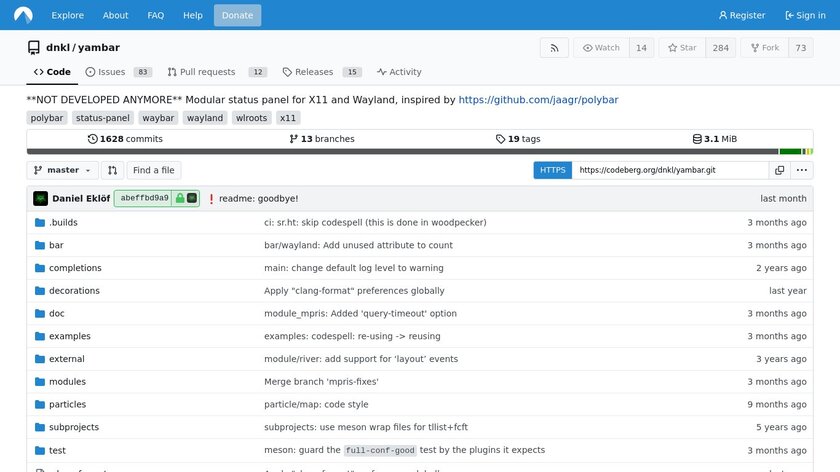Click the modules folder icon
The height and width of the screenshot is (472, 840).
pos(40,381)
